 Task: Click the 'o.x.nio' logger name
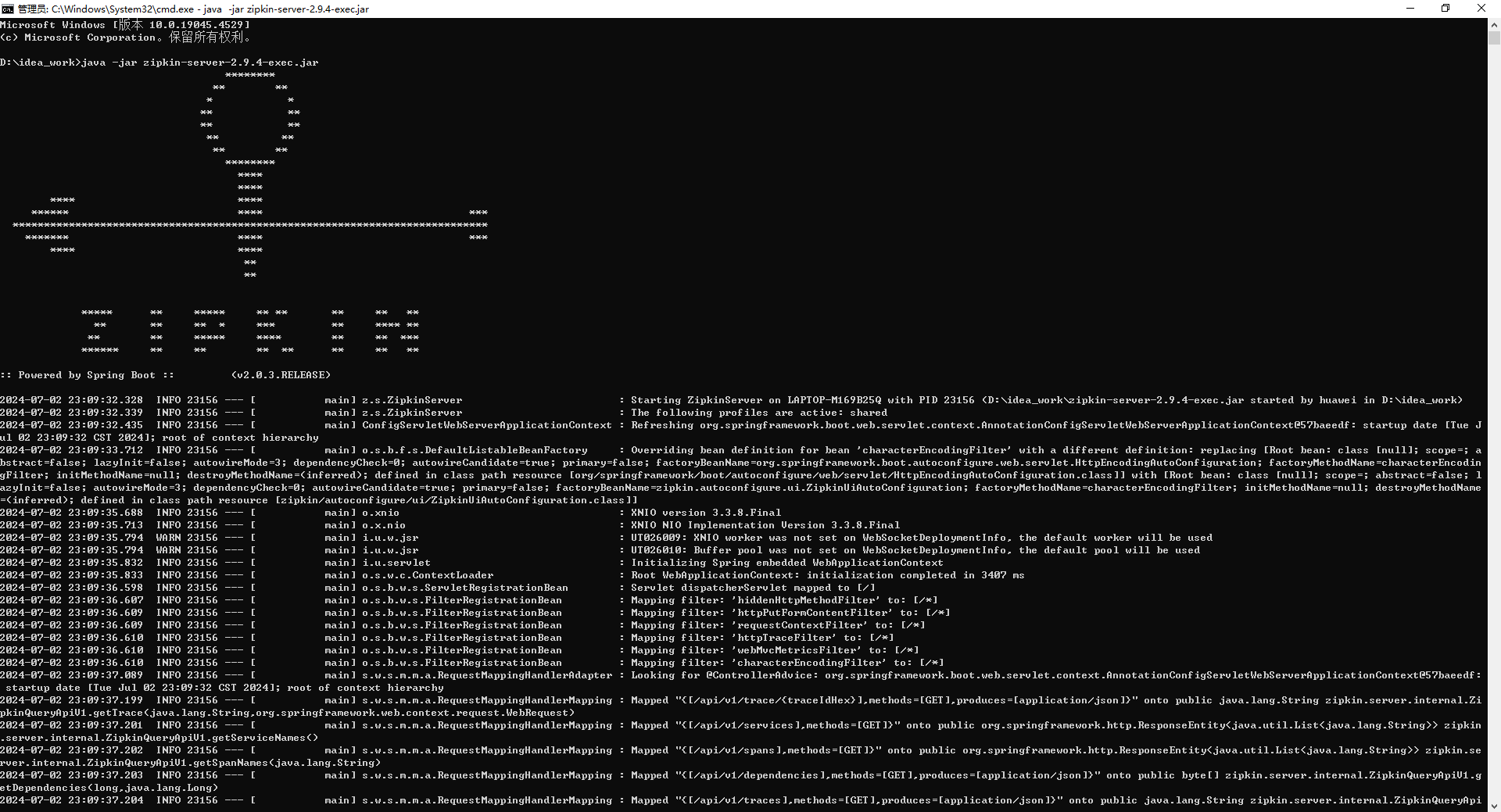(x=384, y=525)
